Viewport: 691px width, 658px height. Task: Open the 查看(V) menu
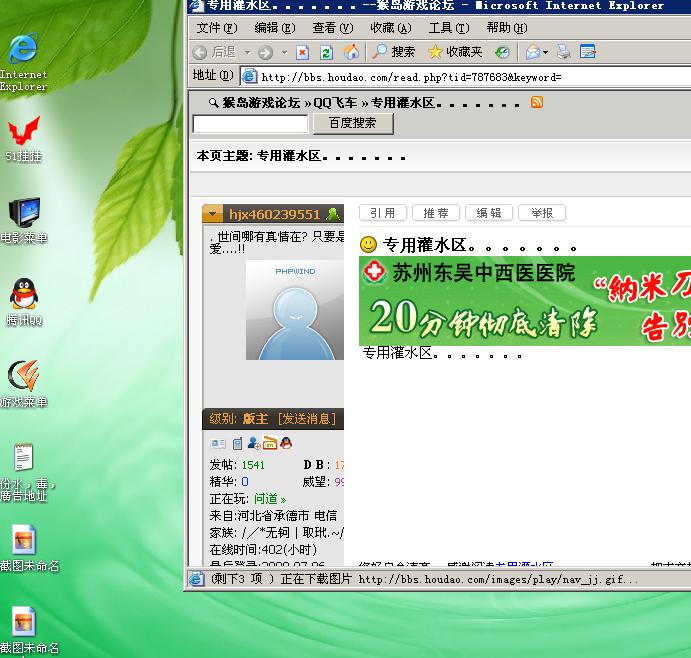coord(333,28)
